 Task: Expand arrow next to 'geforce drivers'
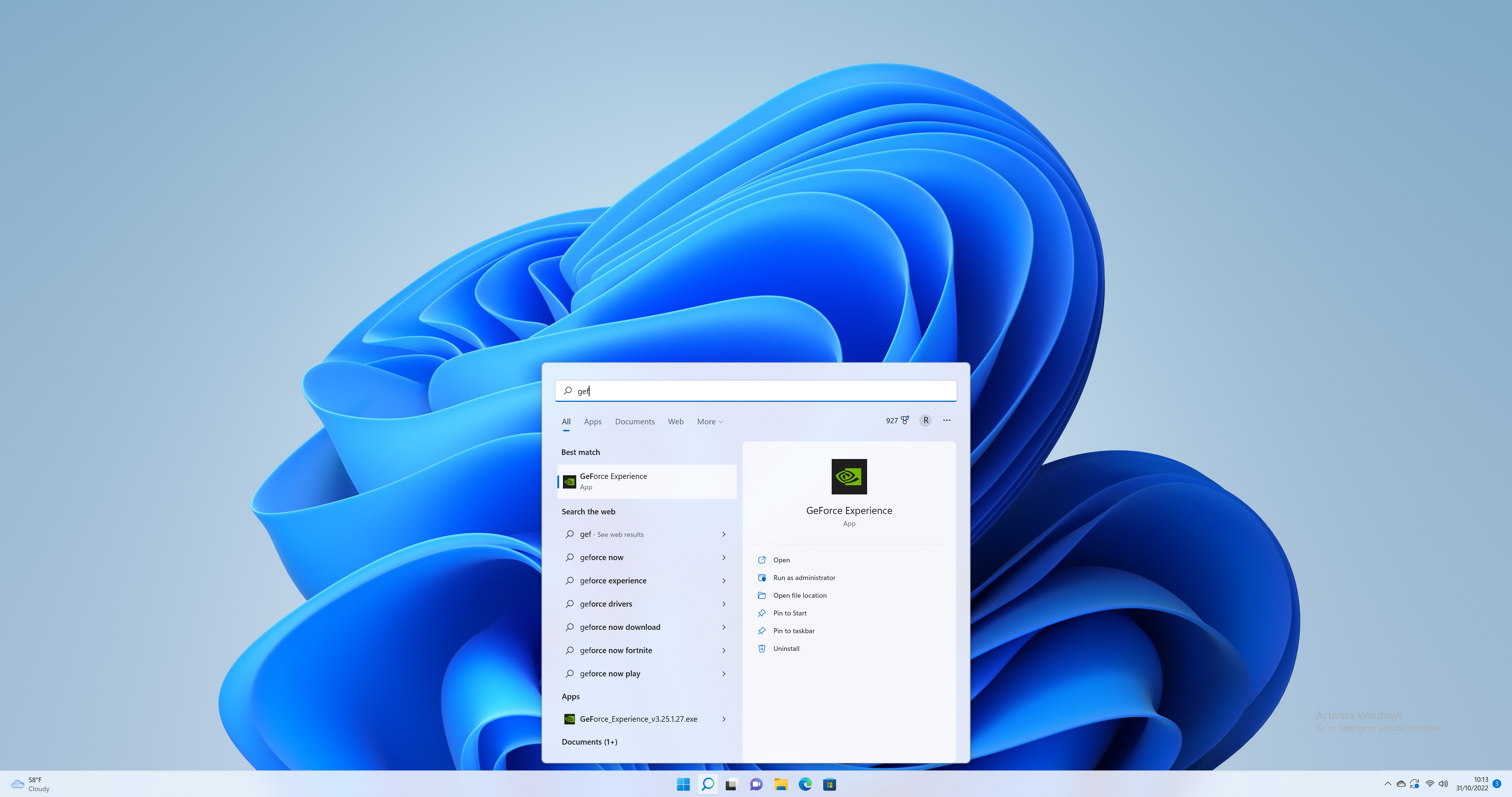click(724, 604)
